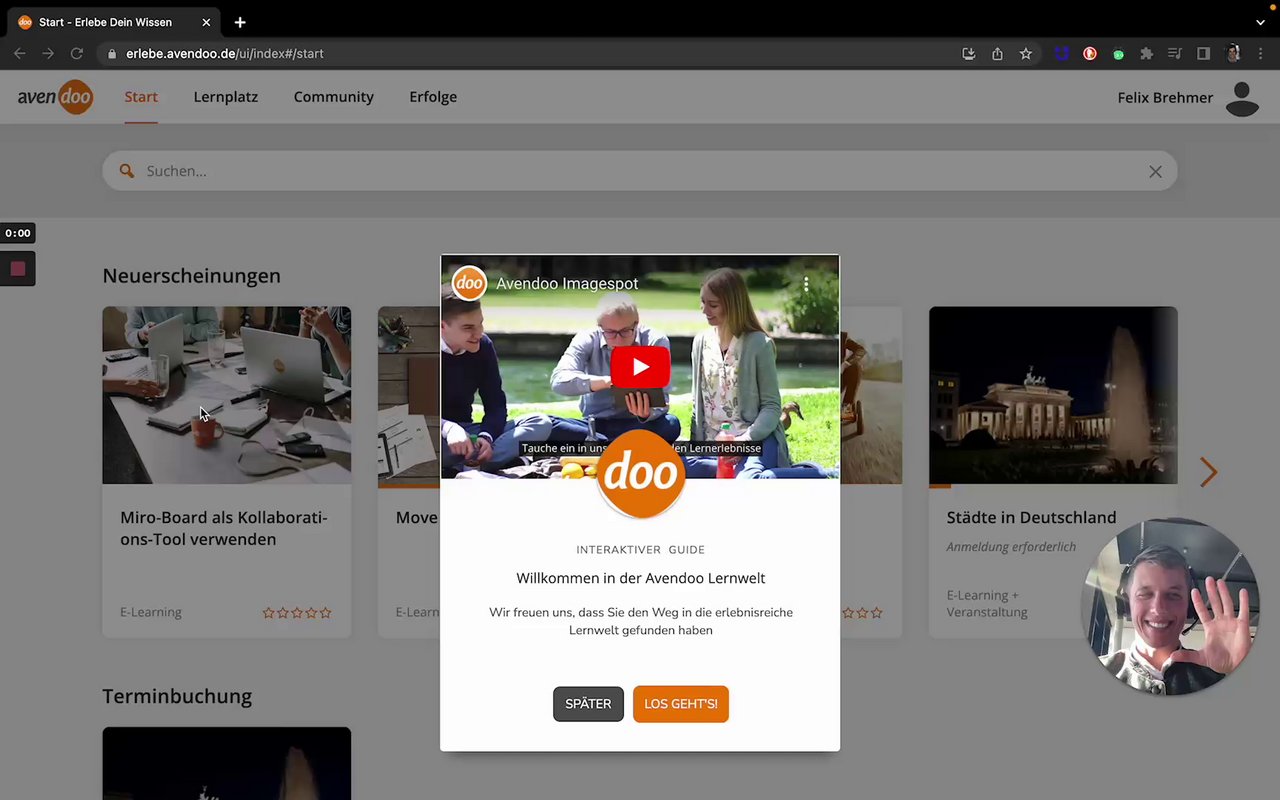Stop the screen recording with the red square

point(18,268)
